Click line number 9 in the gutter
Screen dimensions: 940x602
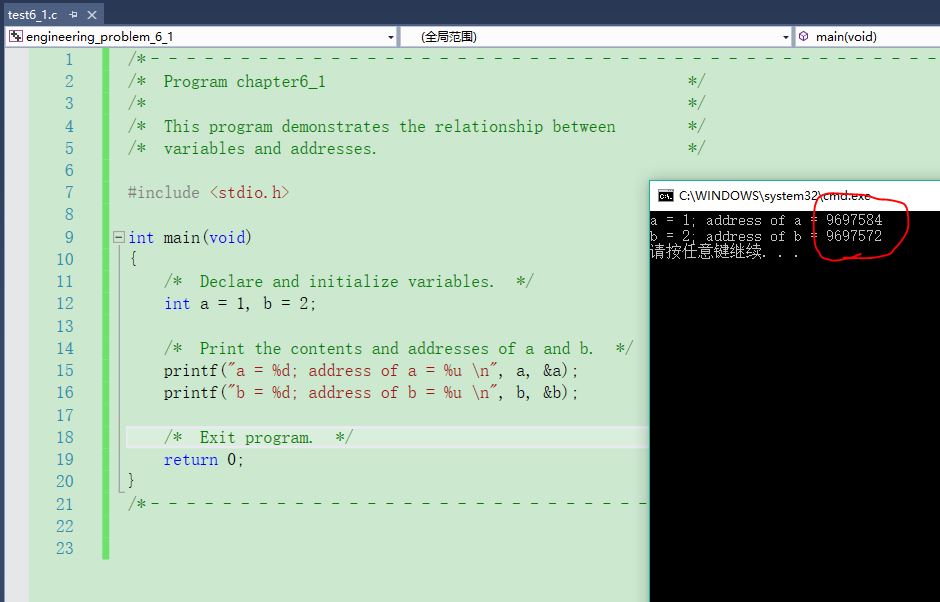pos(69,237)
